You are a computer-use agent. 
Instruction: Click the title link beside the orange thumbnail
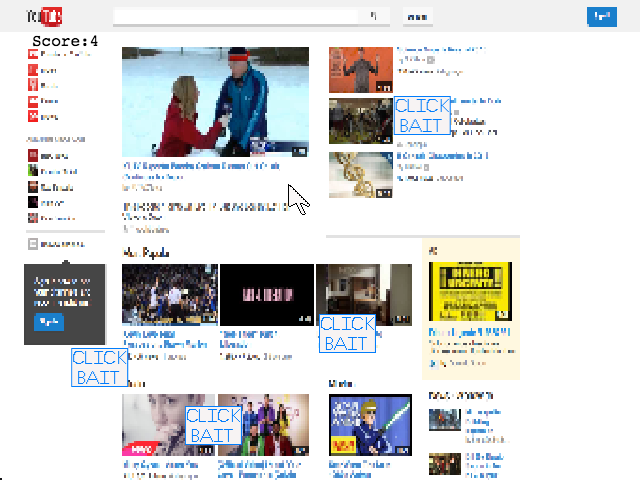tap(441, 49)
